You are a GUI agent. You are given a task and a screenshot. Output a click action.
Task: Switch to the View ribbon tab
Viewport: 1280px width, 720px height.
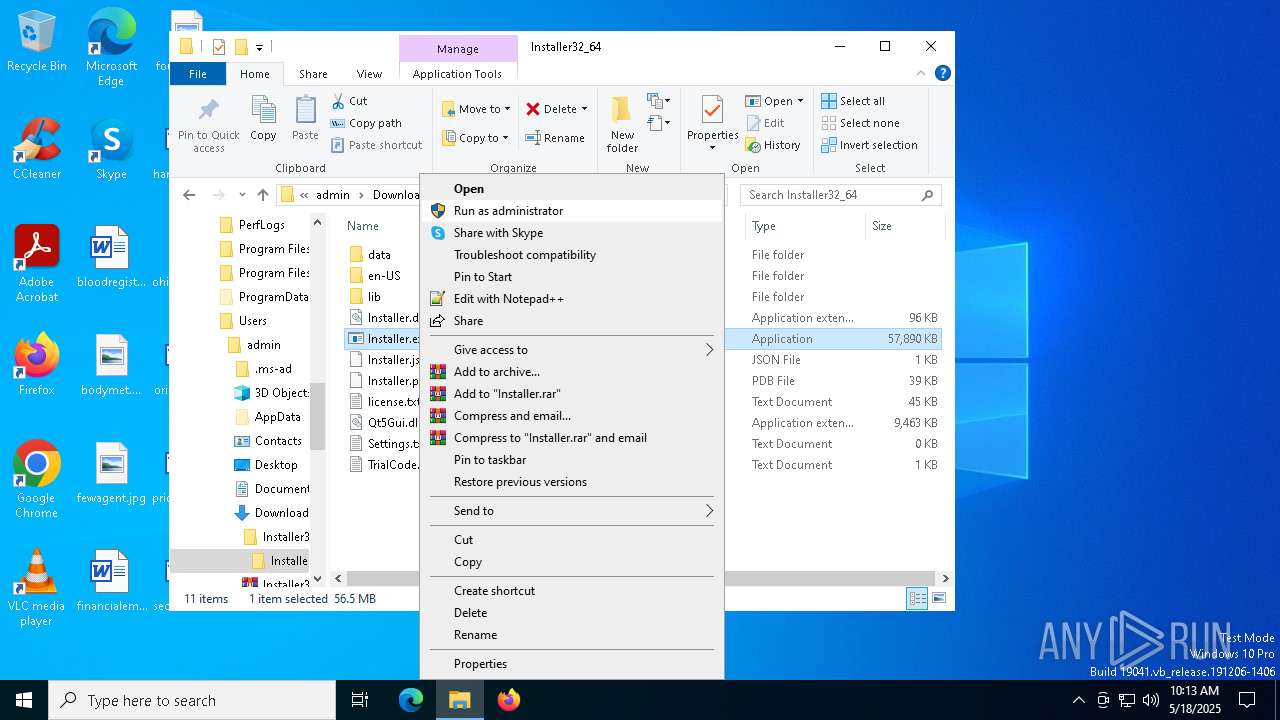pos(369,74)
